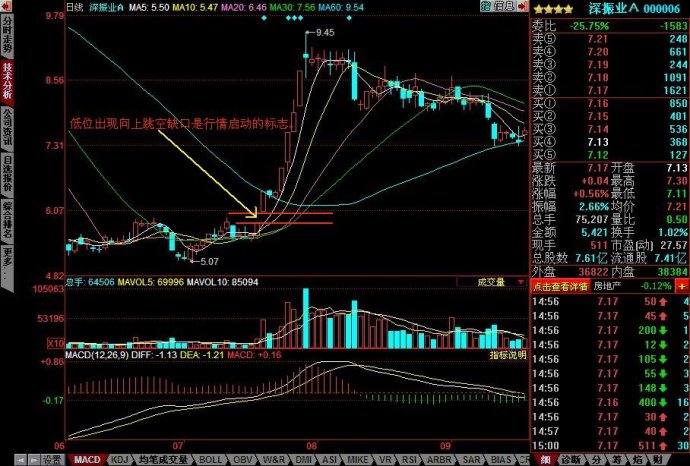
Task: Switch to the BOLL indicator tab
Action: 211,460
